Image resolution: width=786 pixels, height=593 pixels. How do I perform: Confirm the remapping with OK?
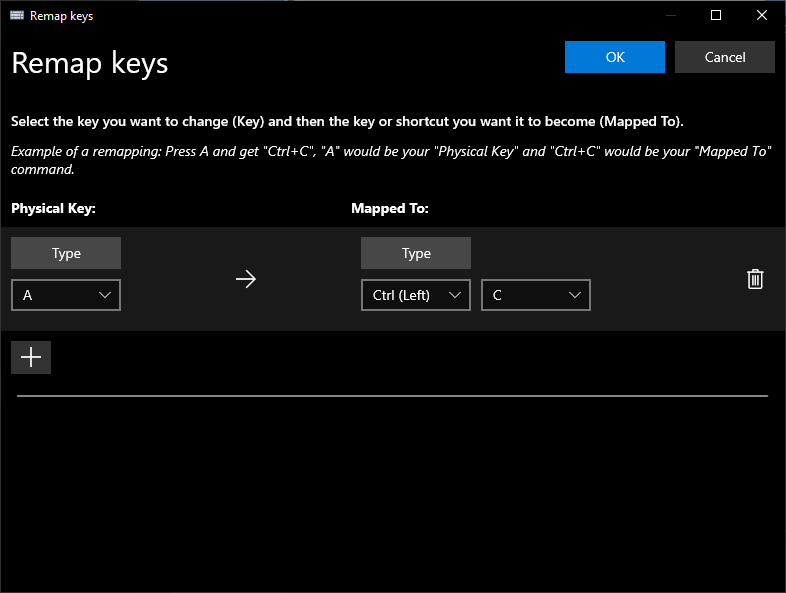pos(615,57)
